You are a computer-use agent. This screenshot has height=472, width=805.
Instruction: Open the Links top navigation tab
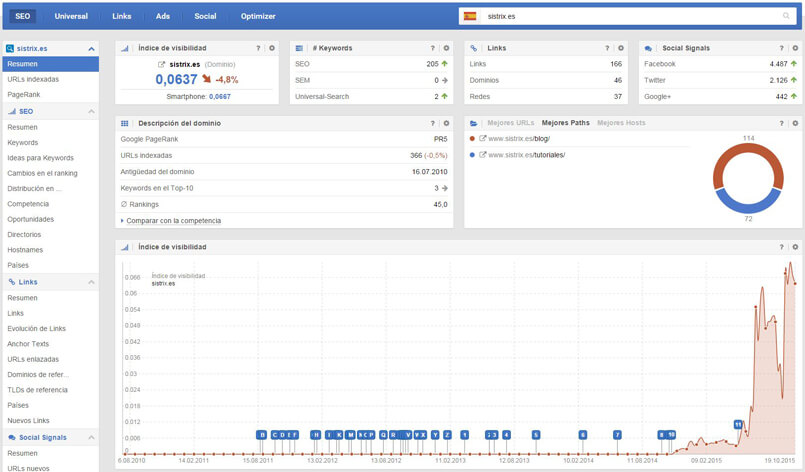pos(122,16)
